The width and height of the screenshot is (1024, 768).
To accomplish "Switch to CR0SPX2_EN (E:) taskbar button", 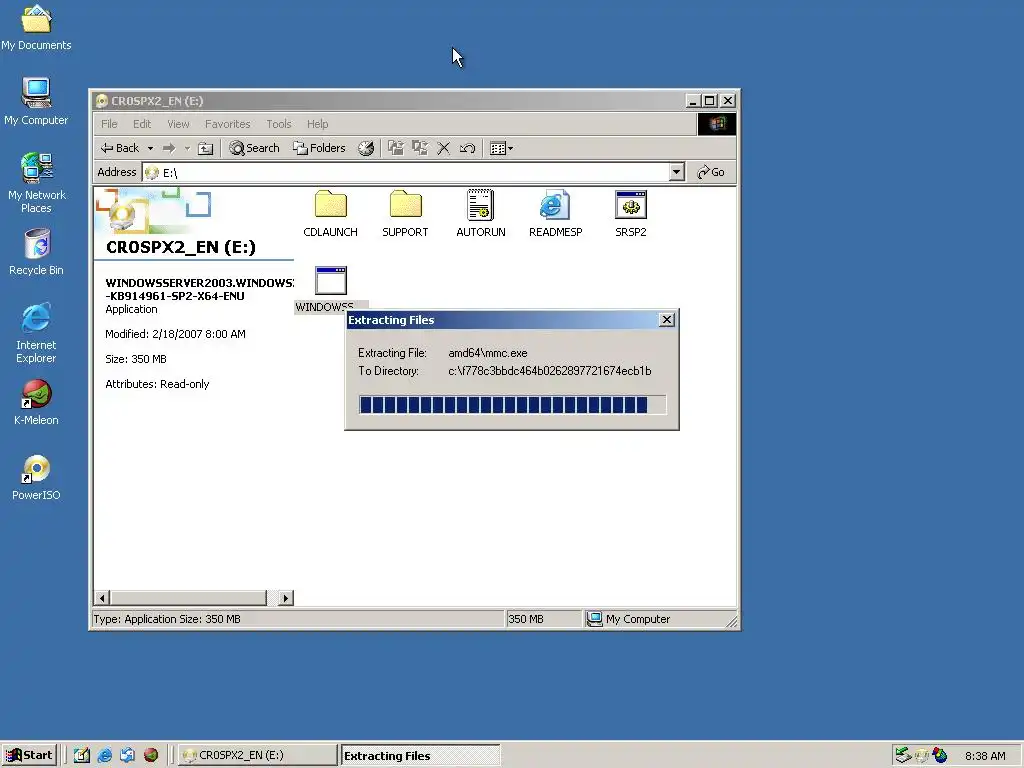I will point(257,755).
